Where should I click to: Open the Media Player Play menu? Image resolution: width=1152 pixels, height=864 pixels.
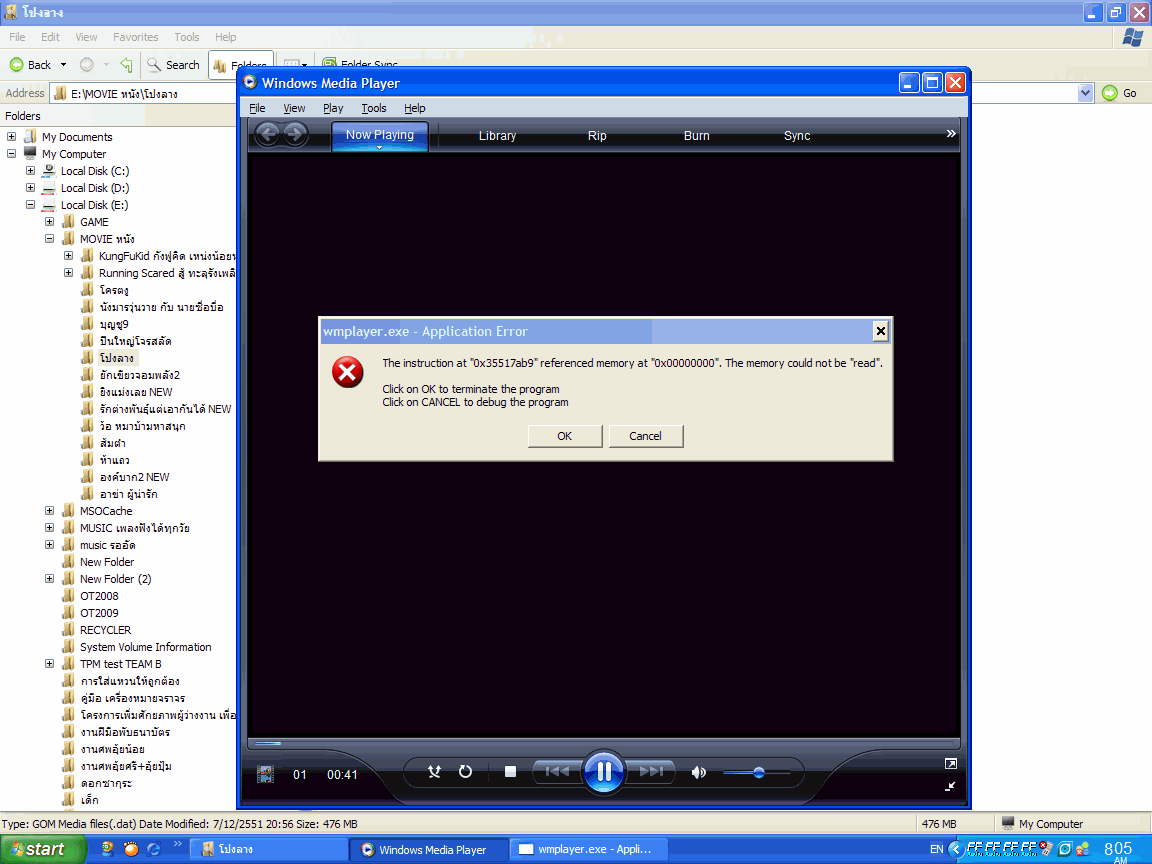point(333,108)
